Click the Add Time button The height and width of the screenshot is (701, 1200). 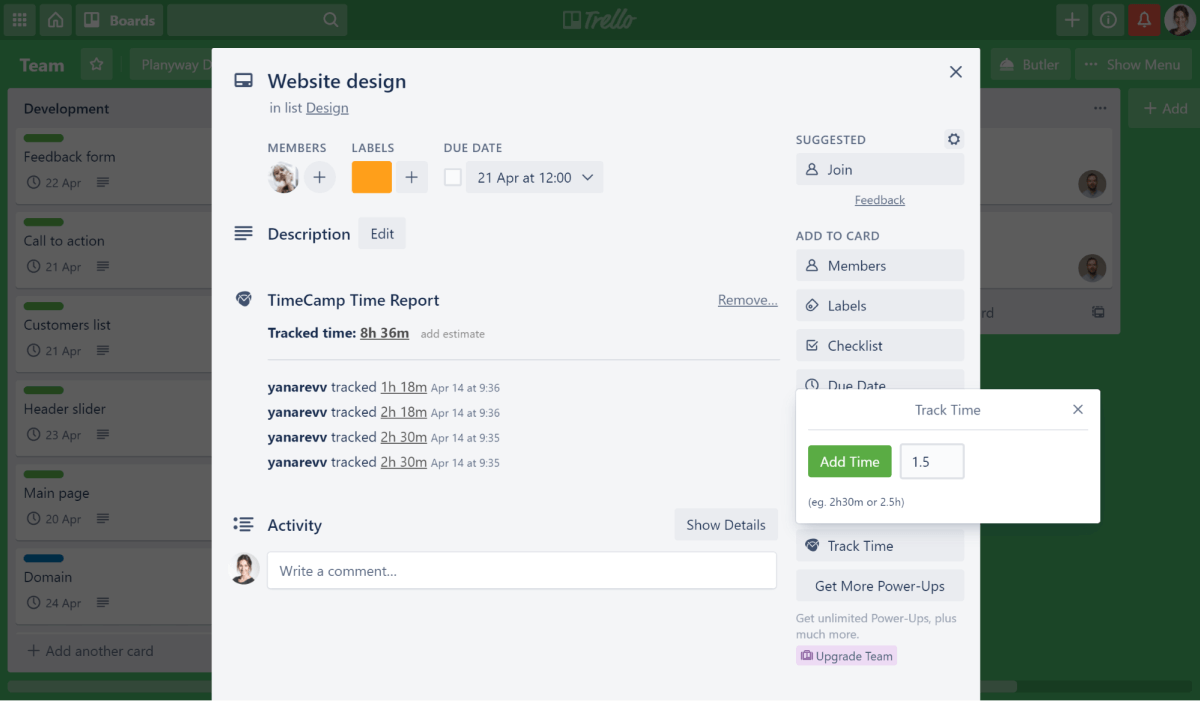(849, 462)
